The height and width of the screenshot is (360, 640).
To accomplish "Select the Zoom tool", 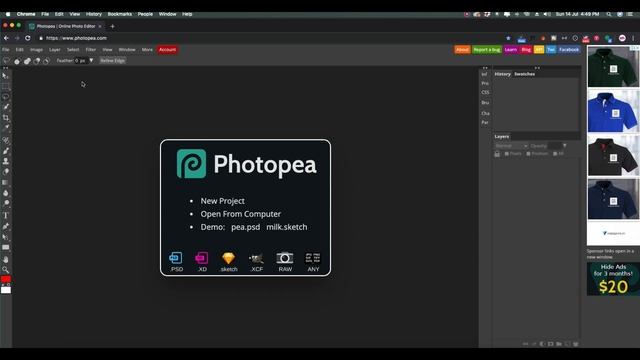I will pos(6,270).
